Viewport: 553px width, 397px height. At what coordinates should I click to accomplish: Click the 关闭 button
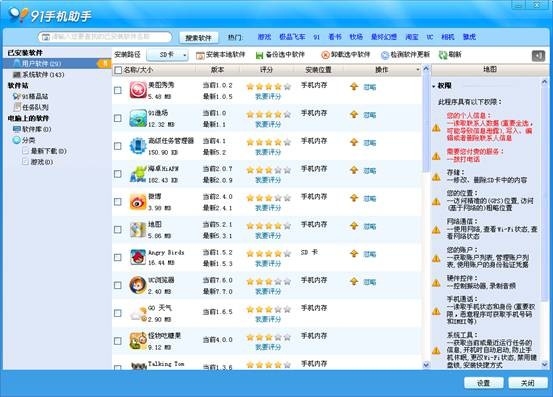click(x=528, y=383)
